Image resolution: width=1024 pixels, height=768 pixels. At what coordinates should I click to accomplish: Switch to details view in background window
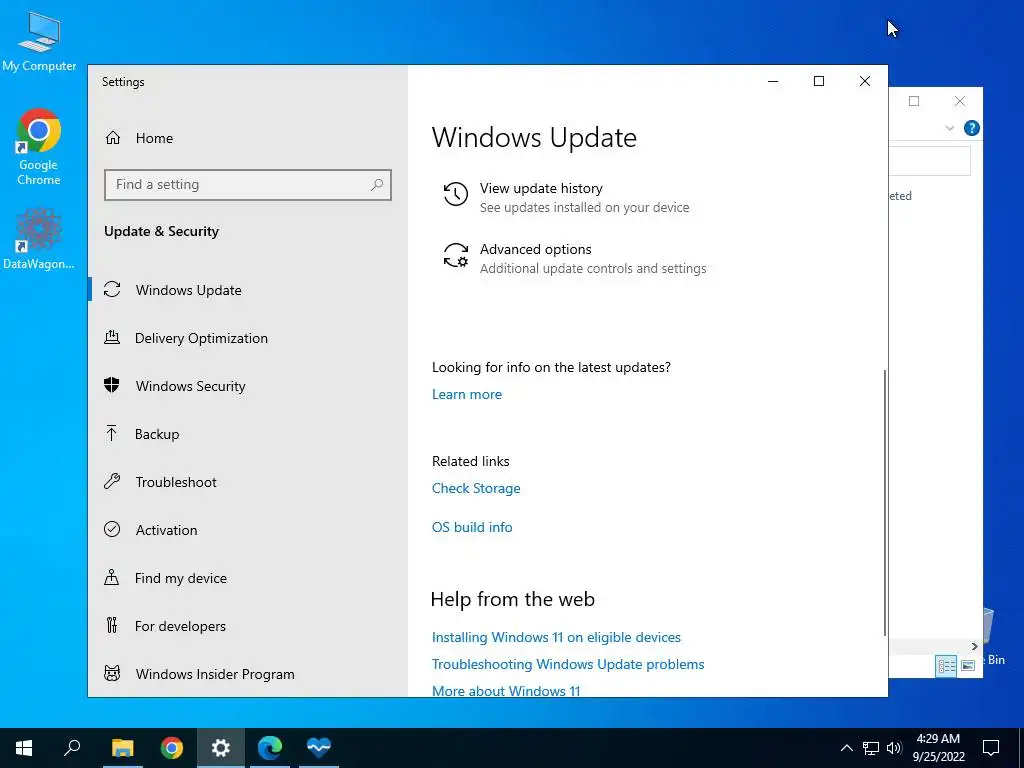coord(946,666)
